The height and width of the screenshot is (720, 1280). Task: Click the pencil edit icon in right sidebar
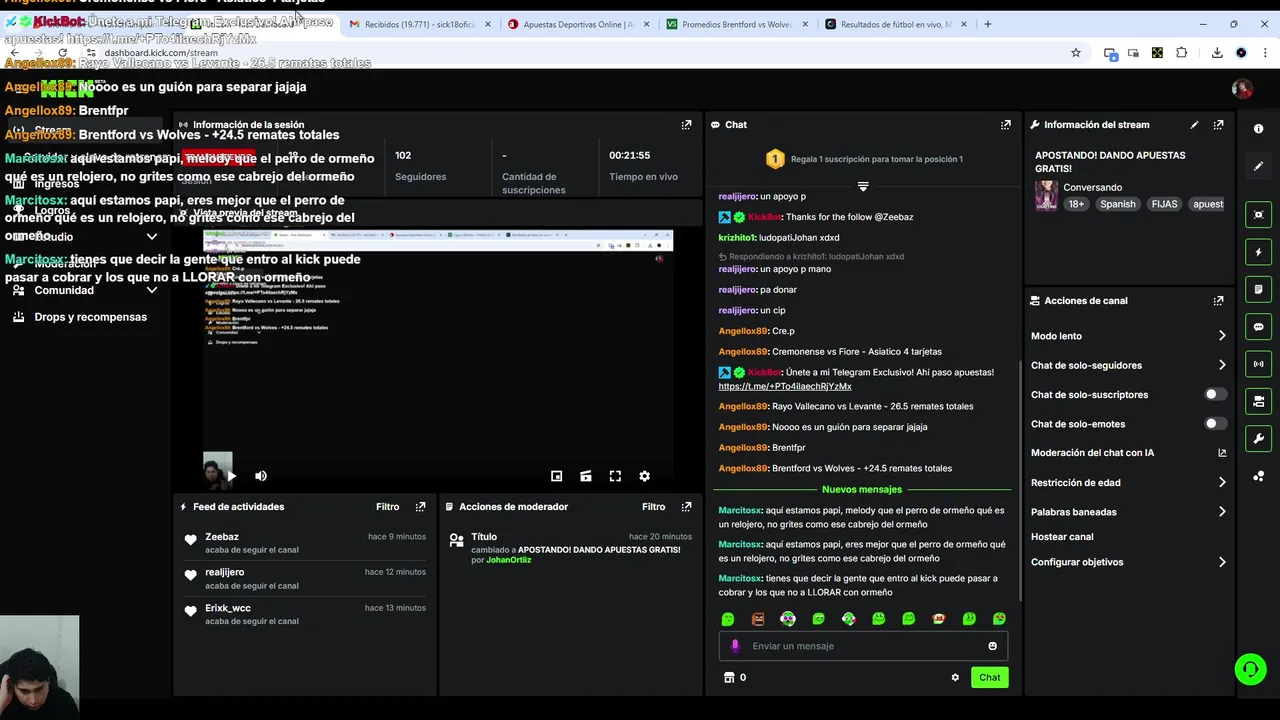pyautogui.click(x=1258, y=166)
